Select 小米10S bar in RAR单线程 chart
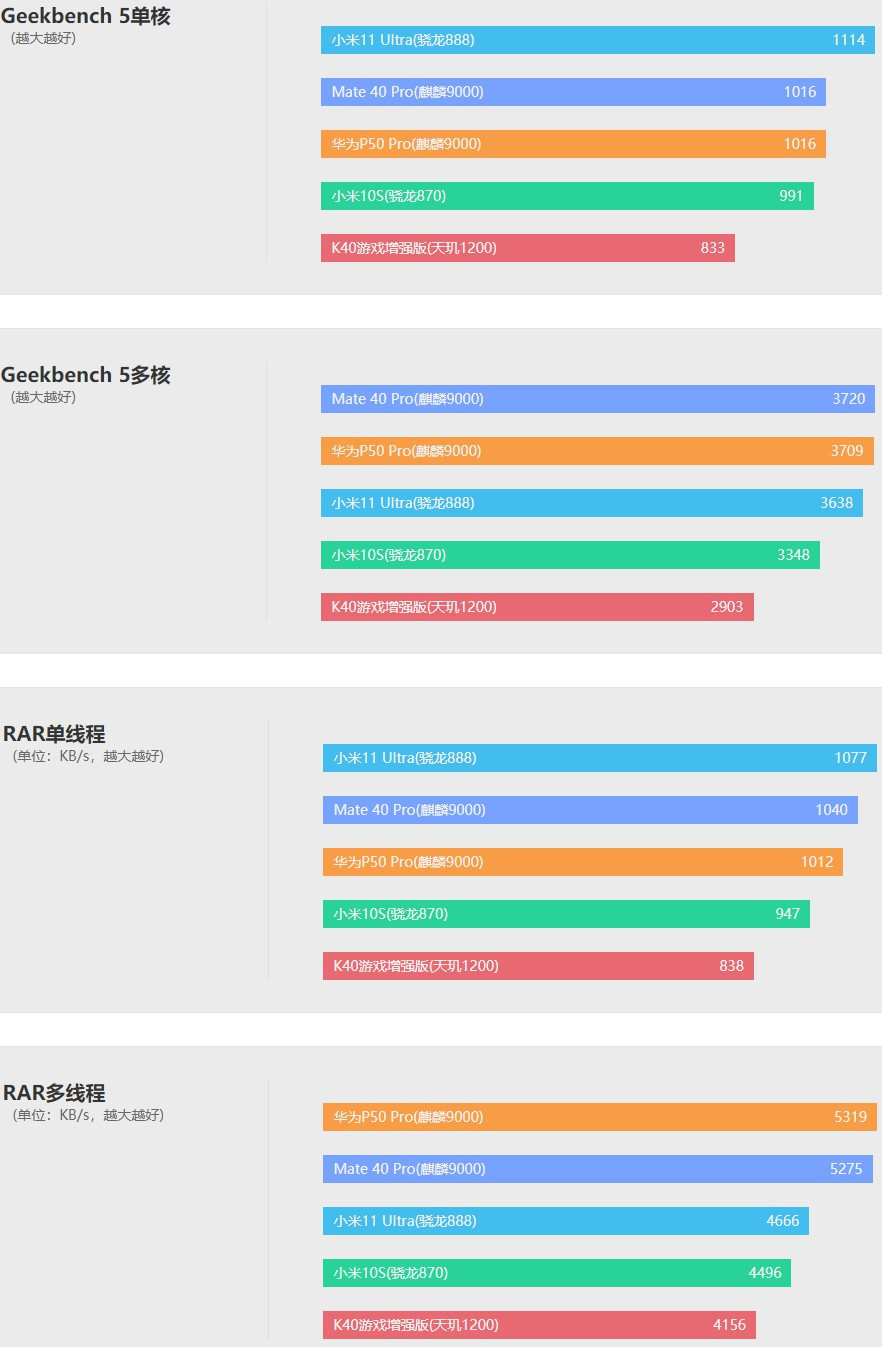The image size is (882, 1347). coord(566,914)
